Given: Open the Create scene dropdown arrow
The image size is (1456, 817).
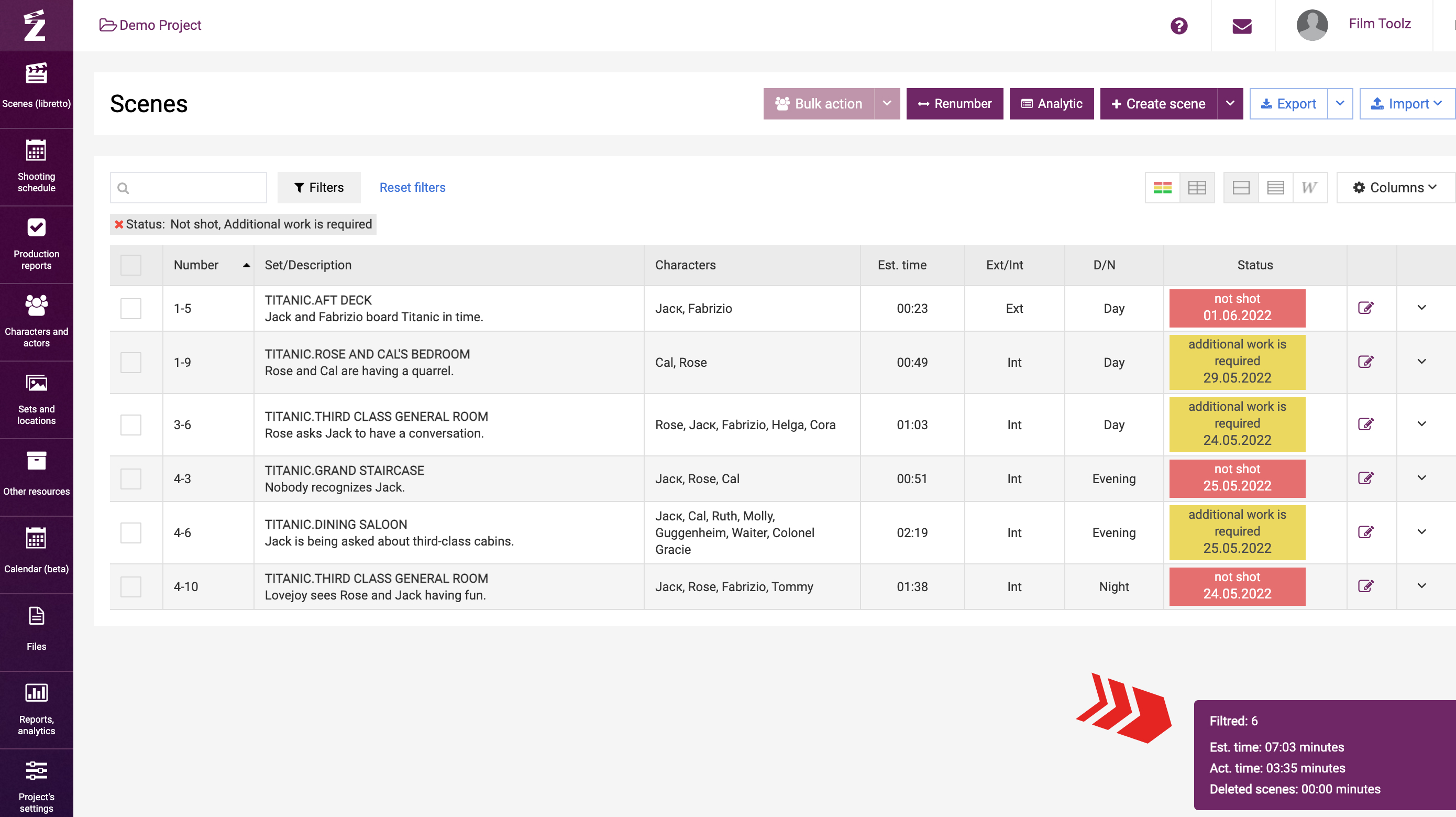Looking at the screenshot, I should pyautogui.click(x=1230, y=104).
